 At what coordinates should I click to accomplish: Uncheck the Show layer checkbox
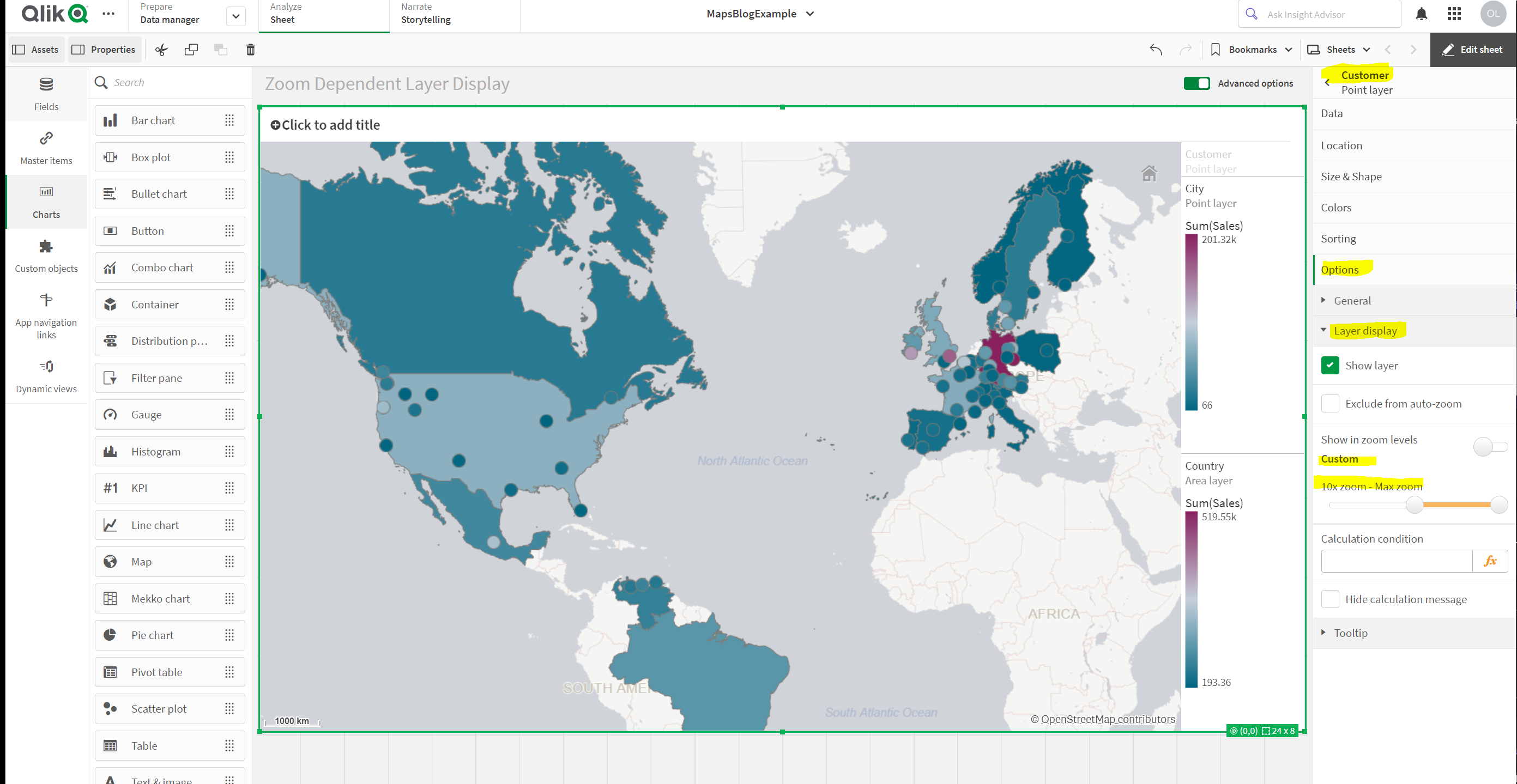click(x=1329, y=365)
